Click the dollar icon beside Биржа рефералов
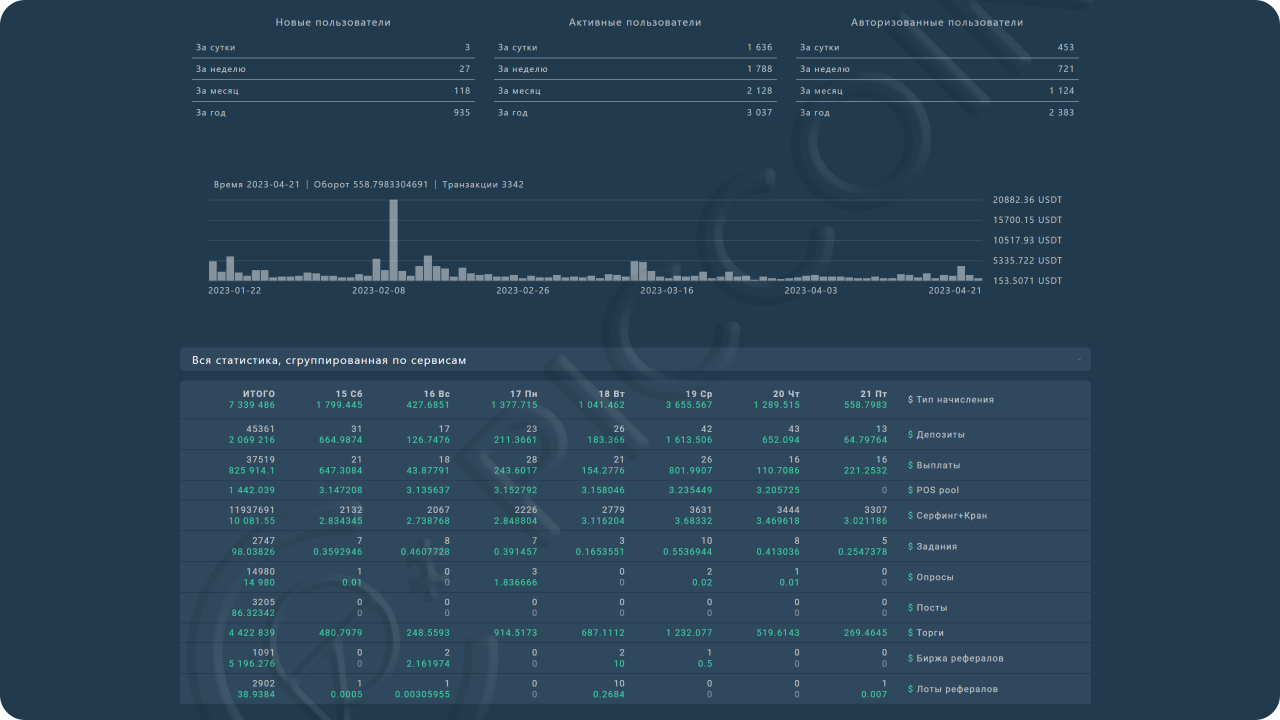This screenshot has width=1280, height=720. (910, 658)
